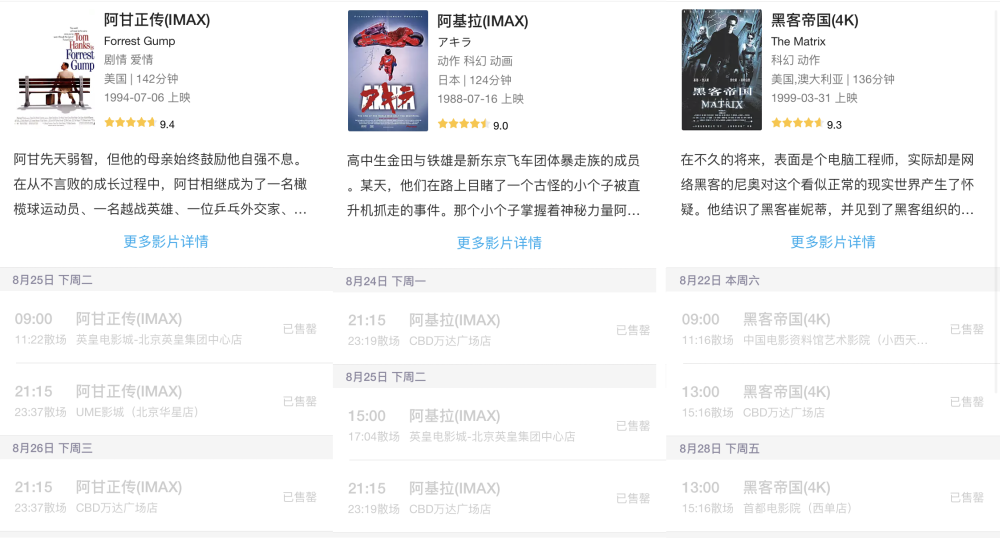Click 已售罄 for 阿基拉 8月24日 showing

(x=633, y=330)
